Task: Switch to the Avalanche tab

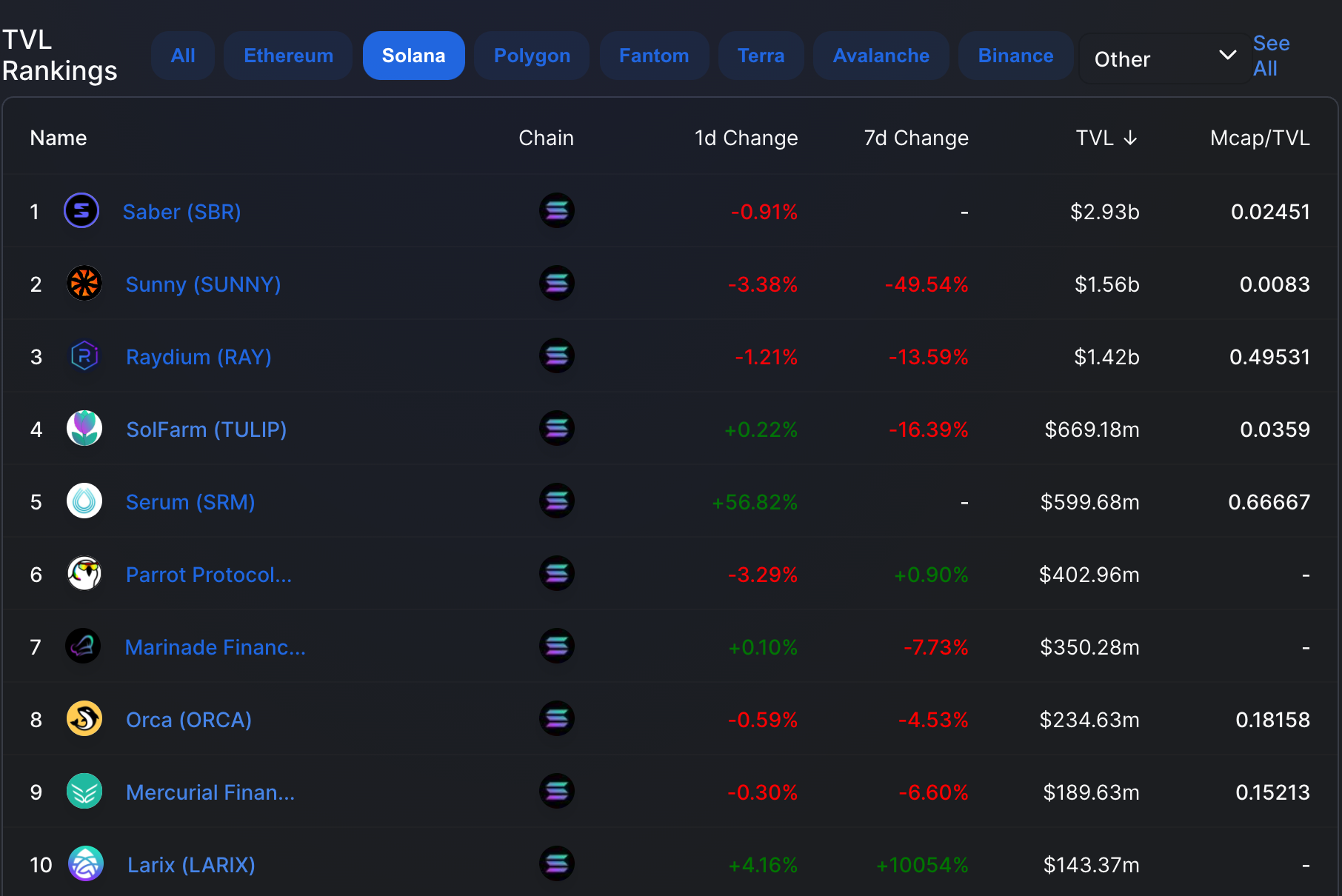Action: pyautogui.click(x=881, y=56)
